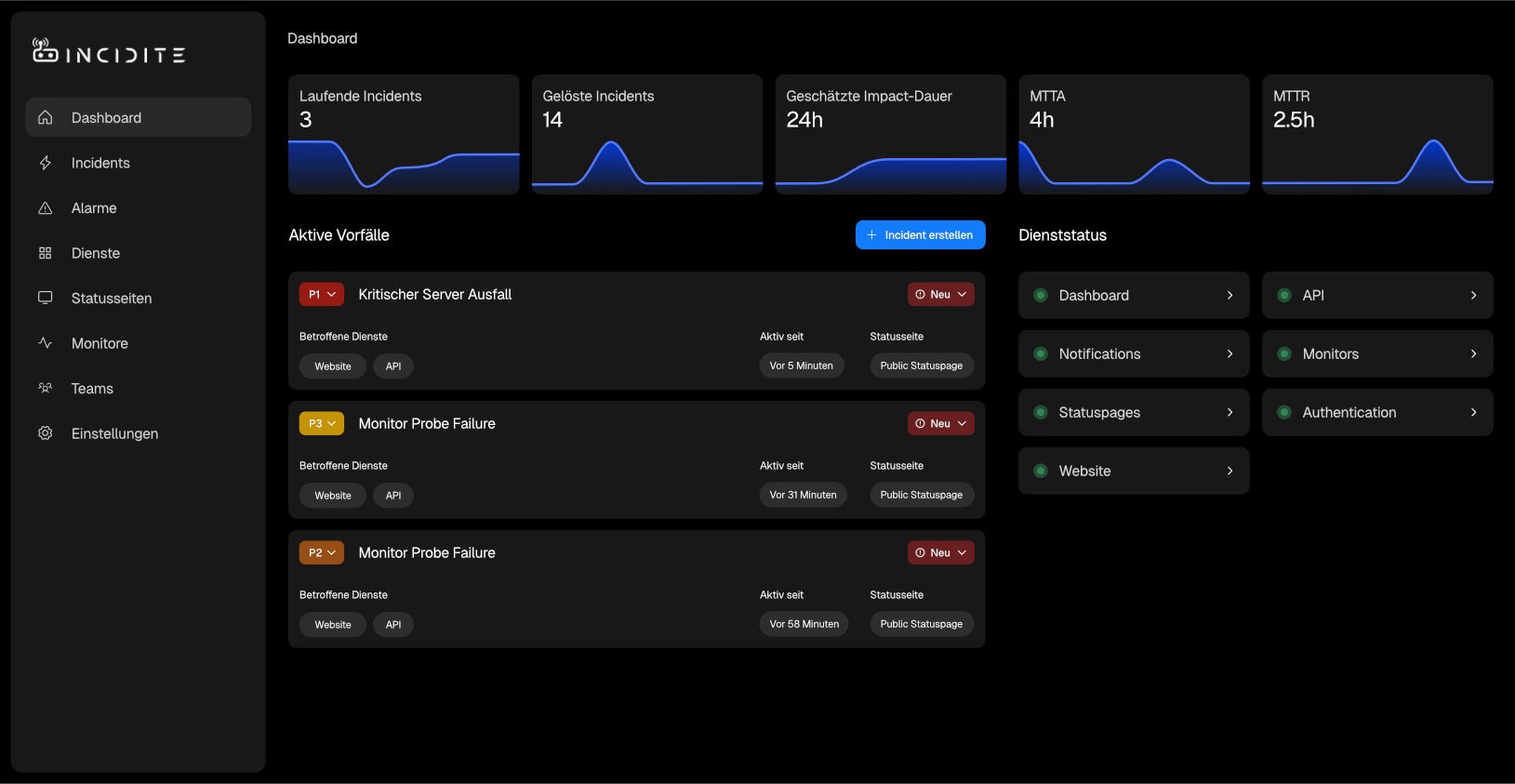Screen dimensions: 1515x784
Task: Click the Vor 58 Minuten chip
Action: pos(804,624)
